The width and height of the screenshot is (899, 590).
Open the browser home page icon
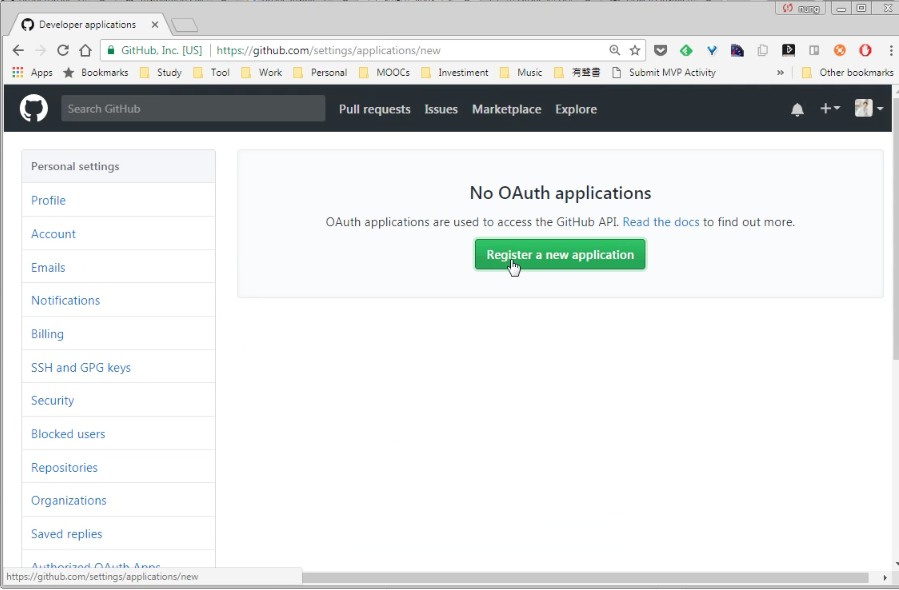point(85,50)
